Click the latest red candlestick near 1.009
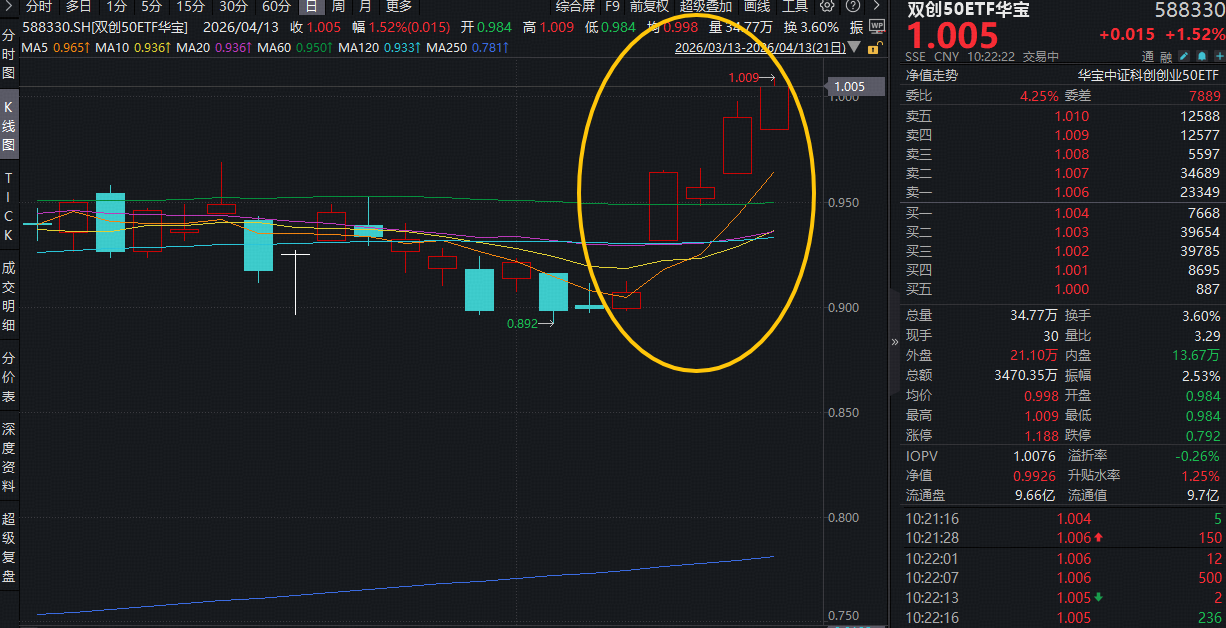 coord(774,107)
